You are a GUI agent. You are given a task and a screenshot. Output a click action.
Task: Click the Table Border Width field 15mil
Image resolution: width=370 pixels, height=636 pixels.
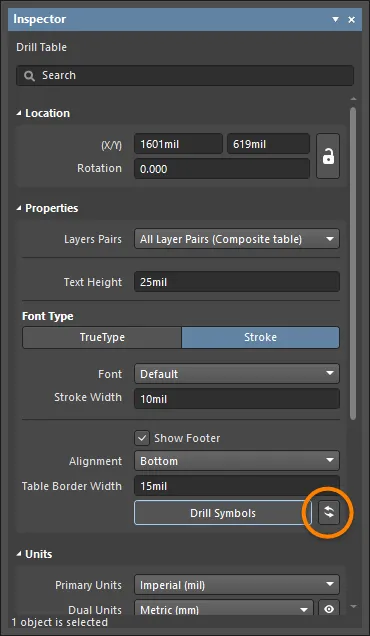coord(237,486)
